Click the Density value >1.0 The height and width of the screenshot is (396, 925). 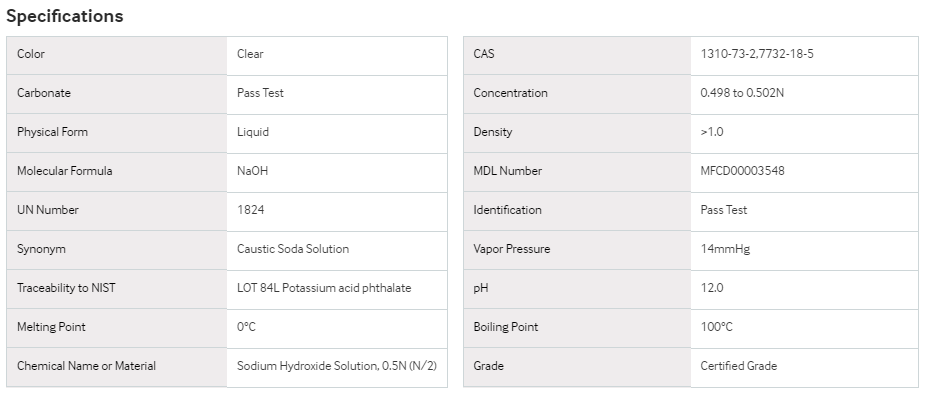click(x=711, y=132)
